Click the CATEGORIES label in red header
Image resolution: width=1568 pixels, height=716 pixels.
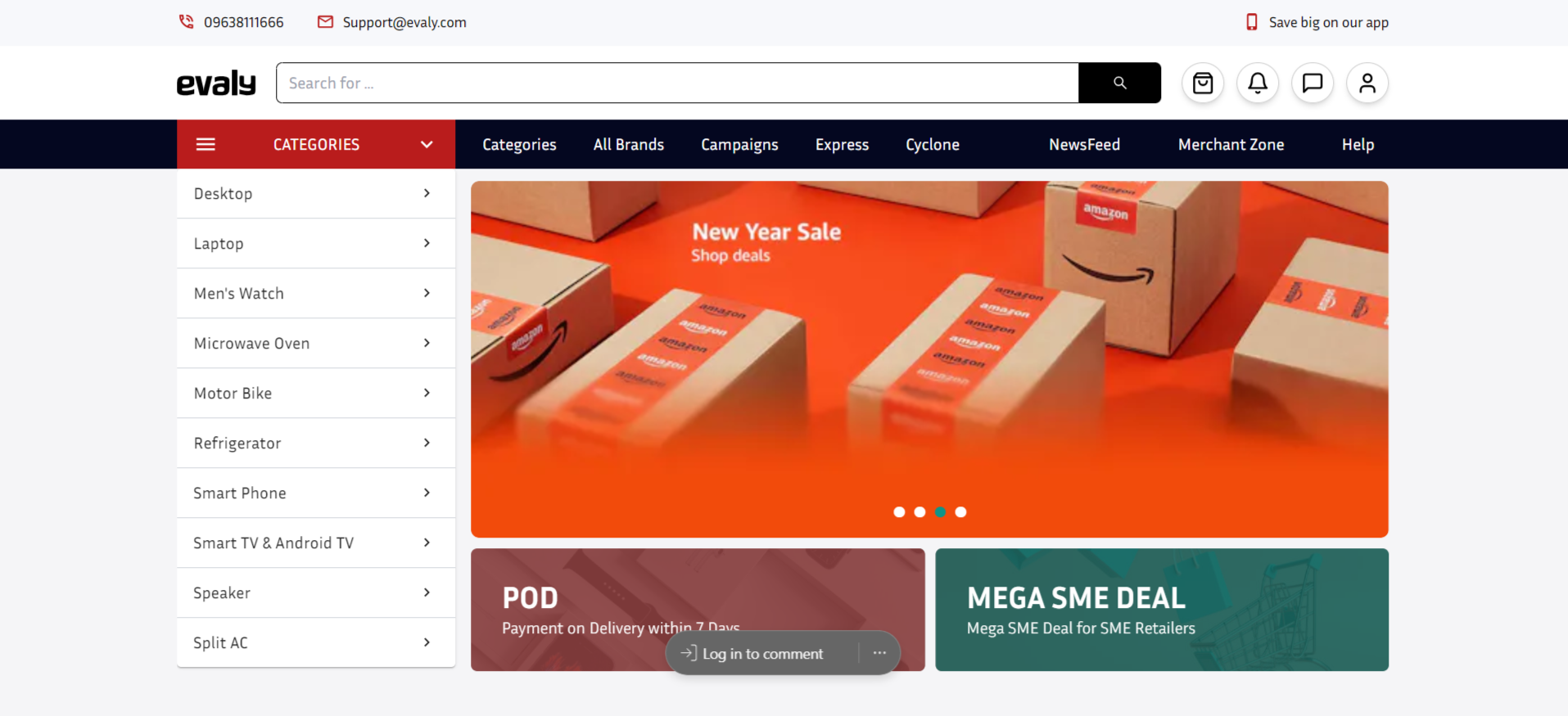(316, 144)
